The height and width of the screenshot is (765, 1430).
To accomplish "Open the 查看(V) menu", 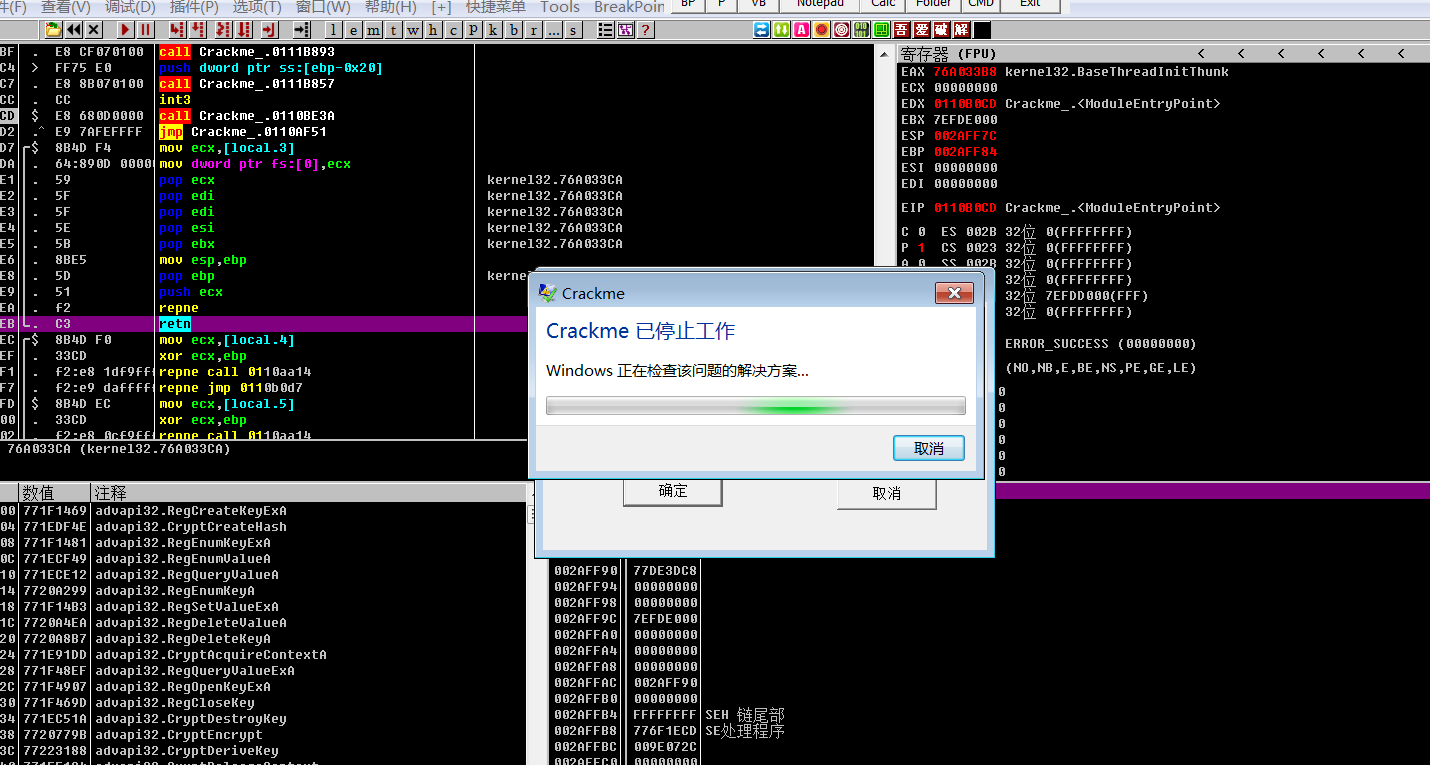I will click(x=65, y=7).
